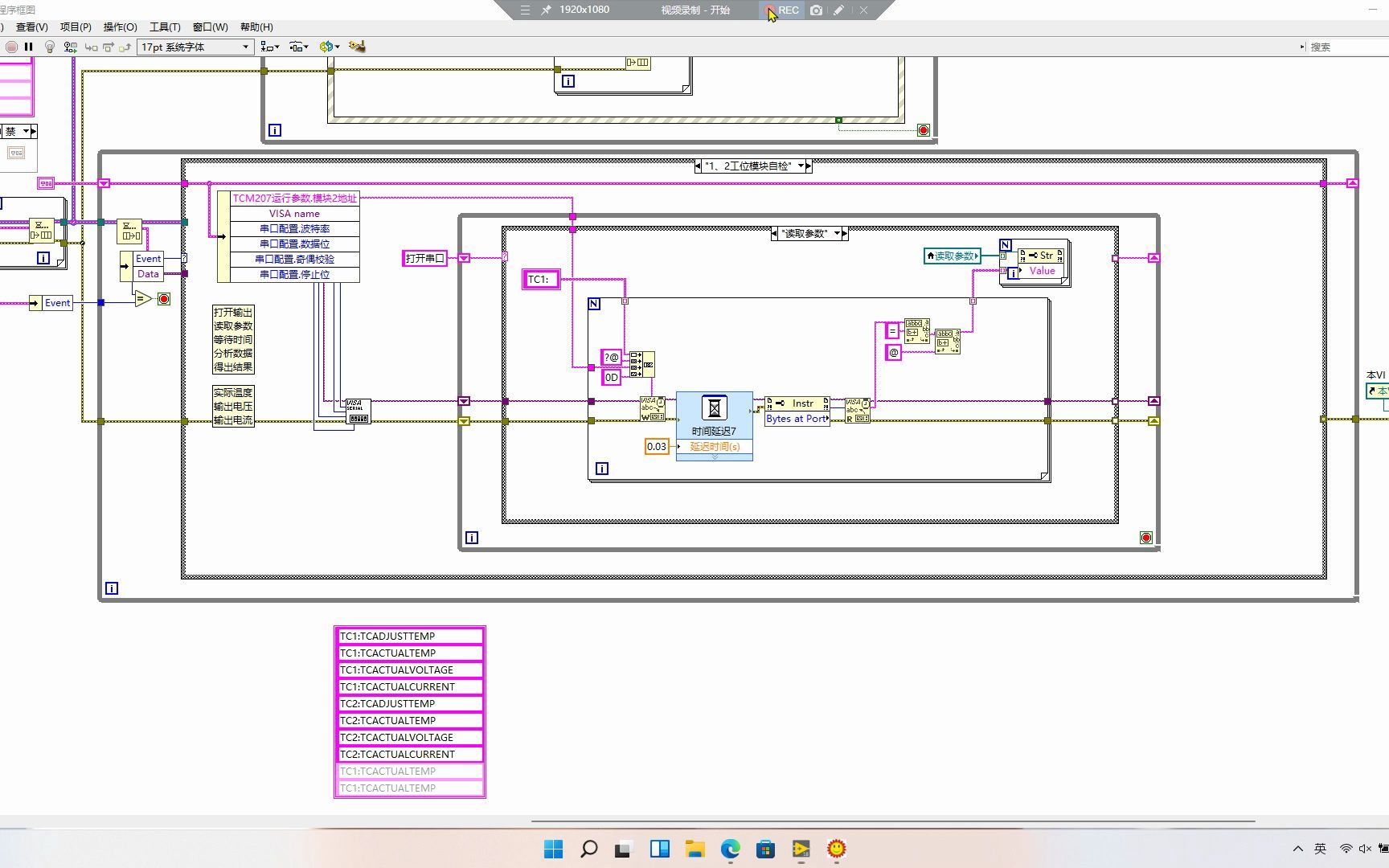The width and height of the screenshot is (1389, 868).
Task: Open the Distribute Objects dropdown
Action: pos(299,47)
